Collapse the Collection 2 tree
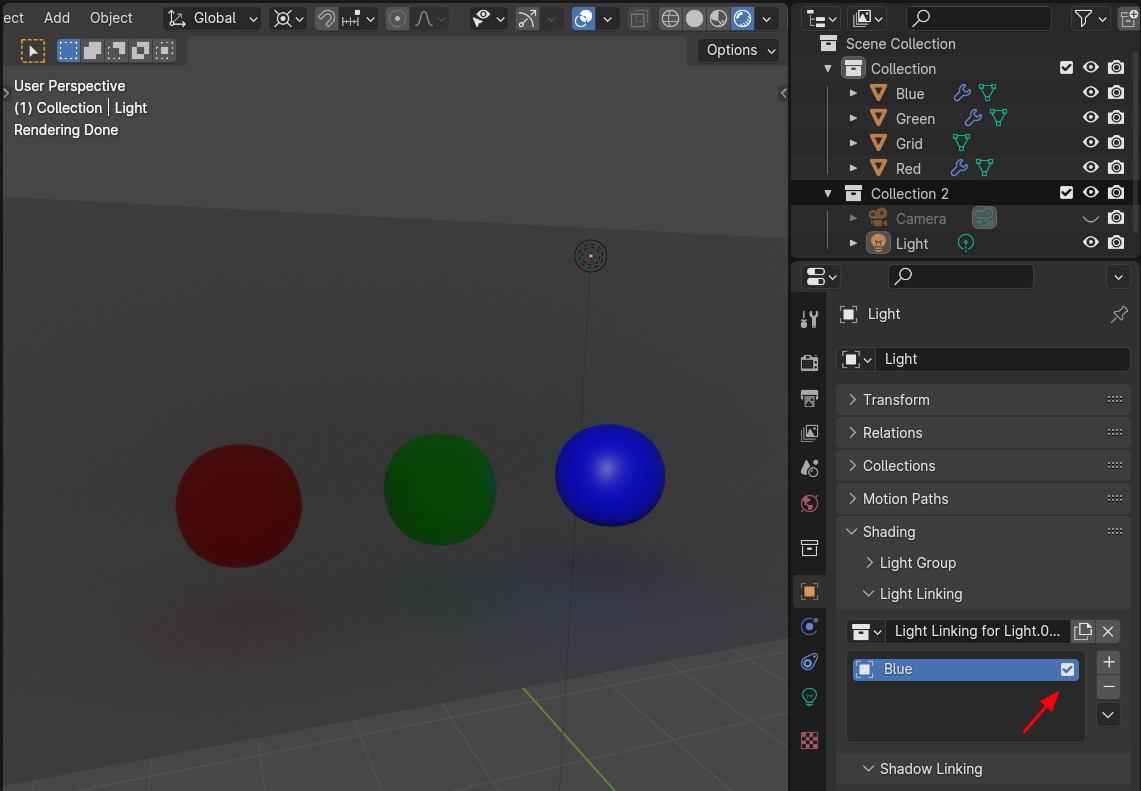Viewport: 1141px width, 791px height. tap(827, 194)
